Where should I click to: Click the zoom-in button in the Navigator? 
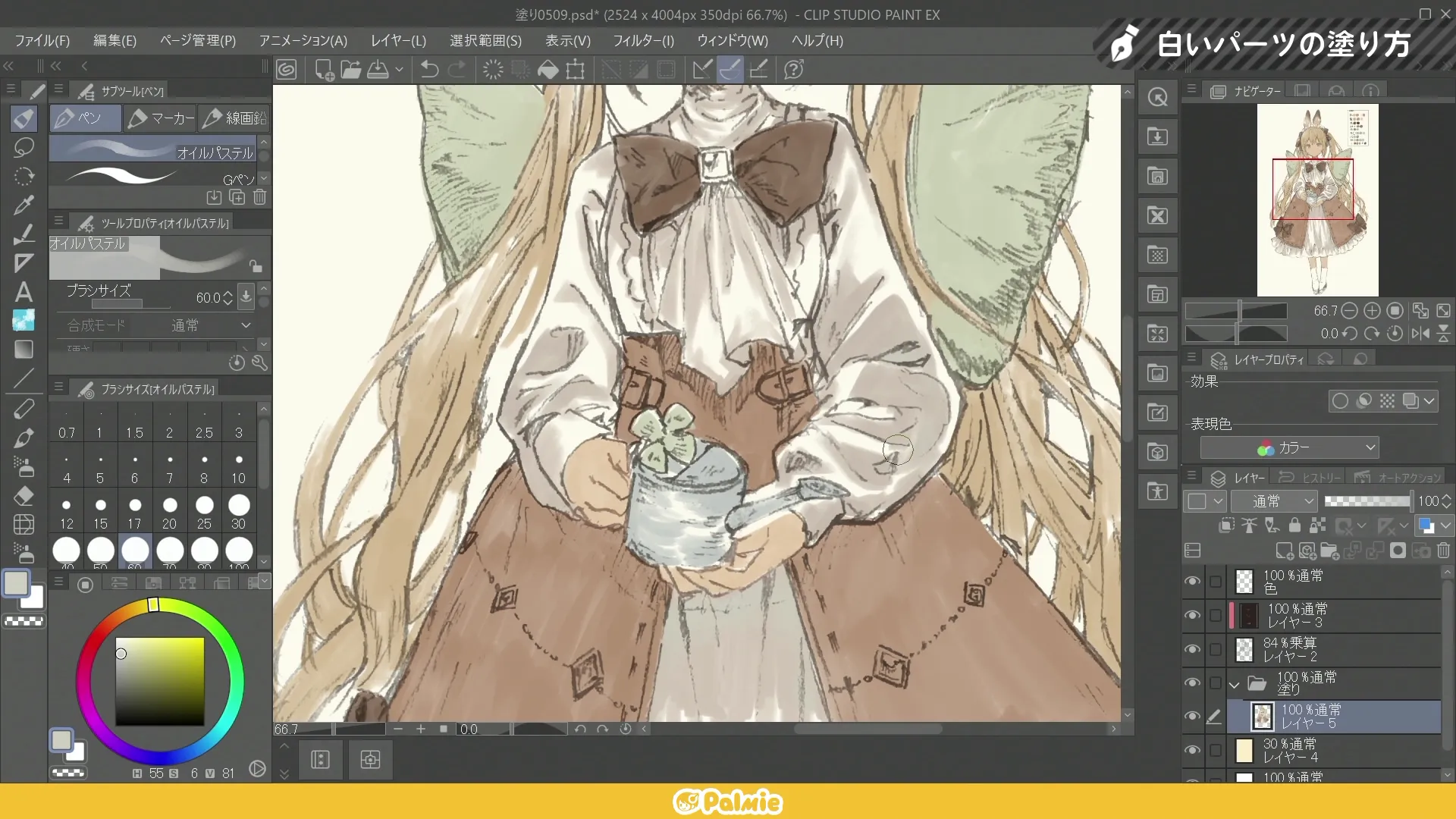[1371, 311]
